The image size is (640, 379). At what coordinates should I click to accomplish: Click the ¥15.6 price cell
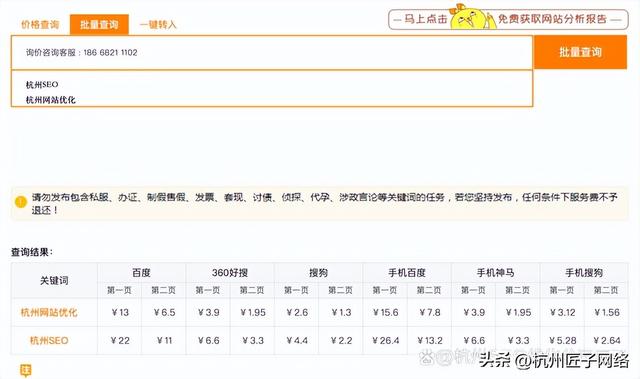(x=385, y=313)
